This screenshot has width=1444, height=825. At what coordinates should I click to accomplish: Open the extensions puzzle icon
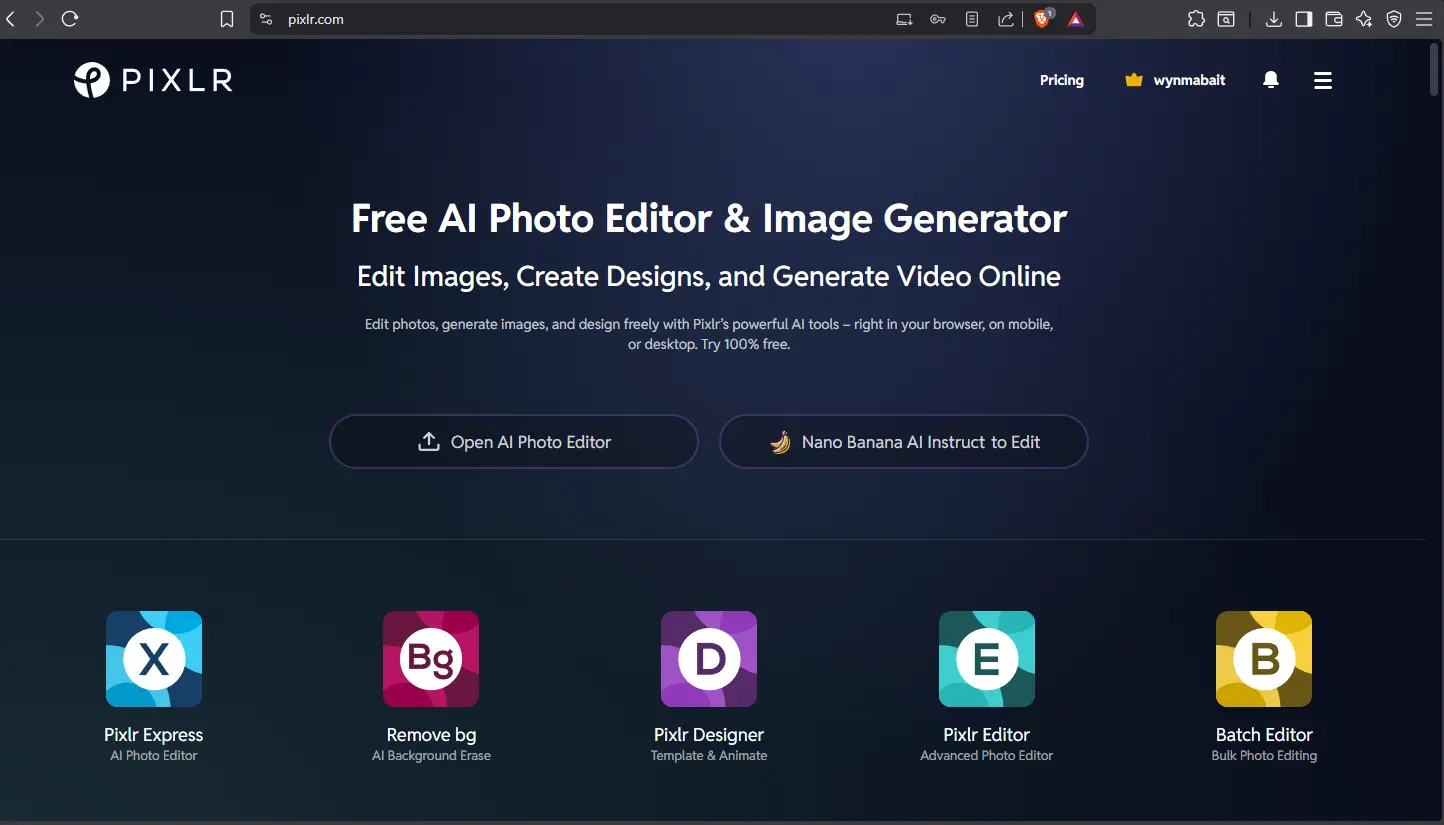point(1196,19)
